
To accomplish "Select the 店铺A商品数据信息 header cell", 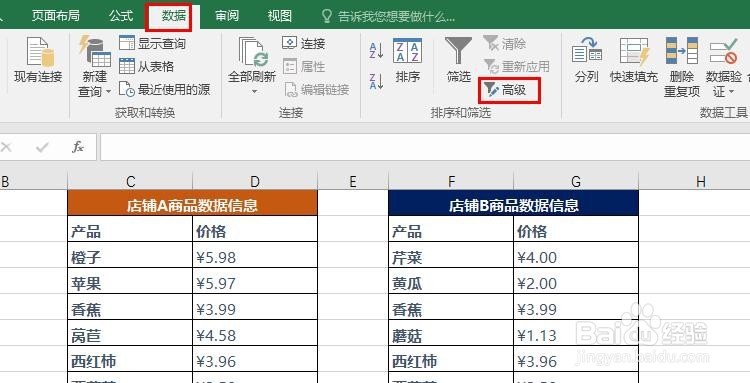I will click(x=192, y=203).
